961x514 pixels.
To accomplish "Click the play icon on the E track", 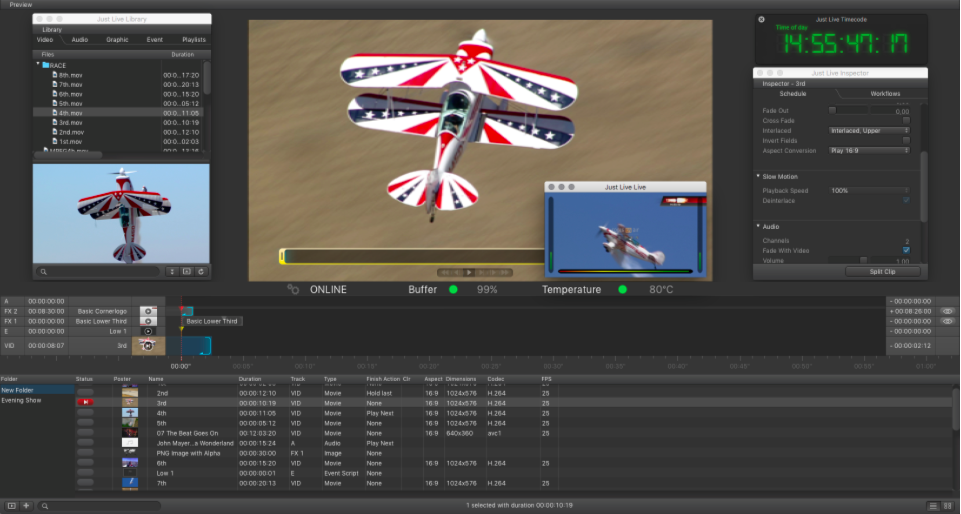I will pos(148,331).
